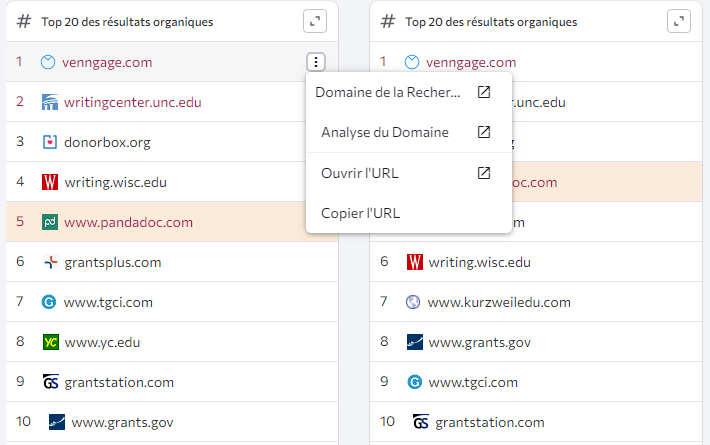Open donorbox.org link
The height and width of the screenshot is (445, 710).
[107, 142]
